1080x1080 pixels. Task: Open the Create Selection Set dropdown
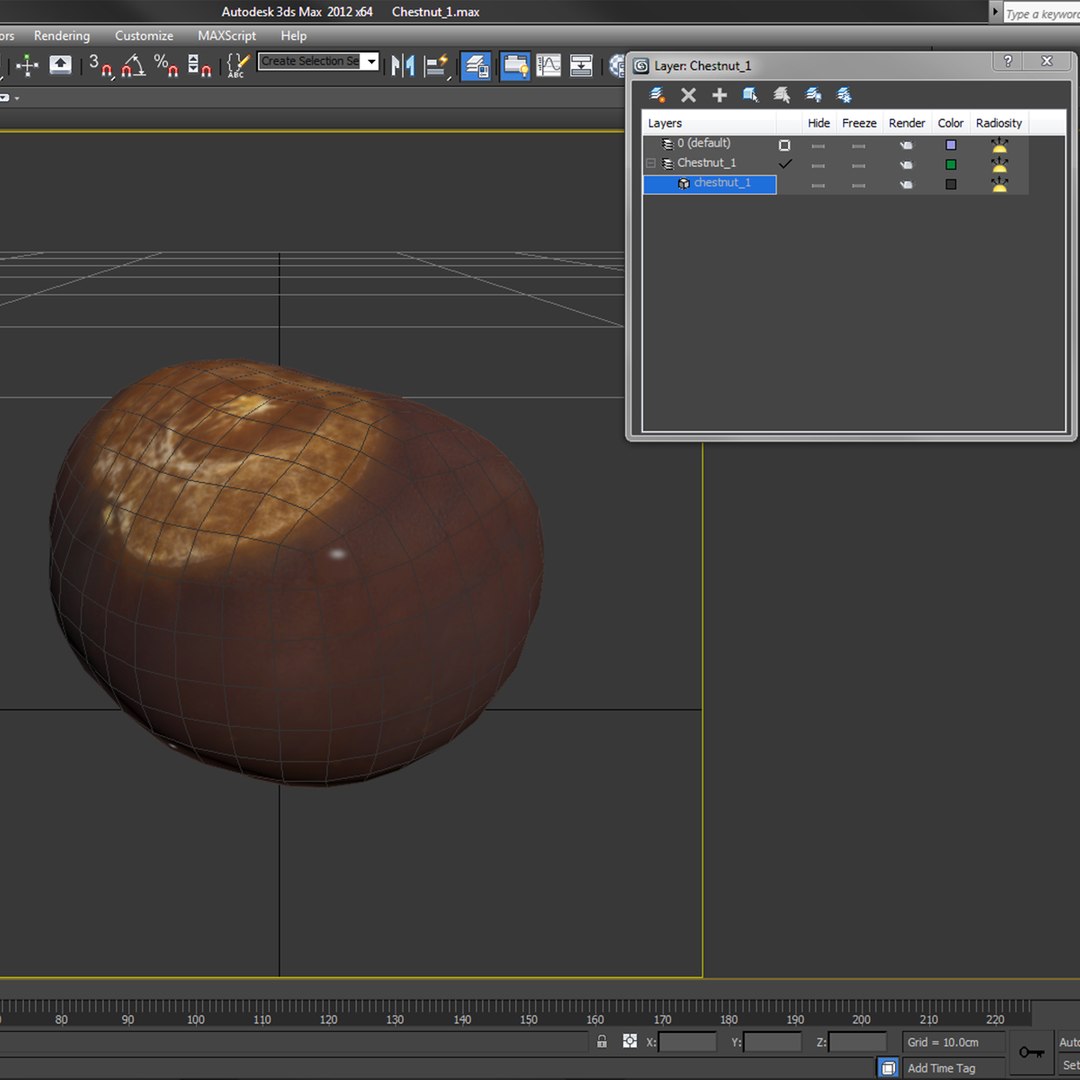point(371,61)
